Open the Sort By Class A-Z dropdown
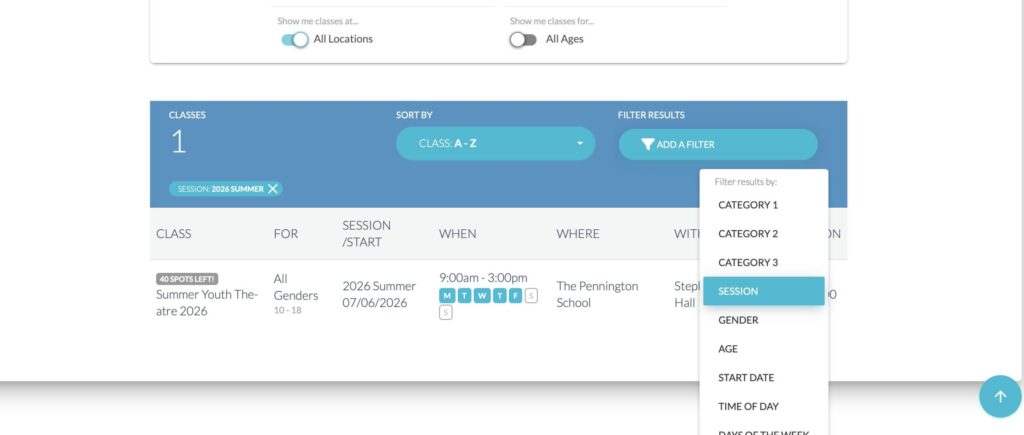This screenshot has width=1024, height=435. (495, 143)
